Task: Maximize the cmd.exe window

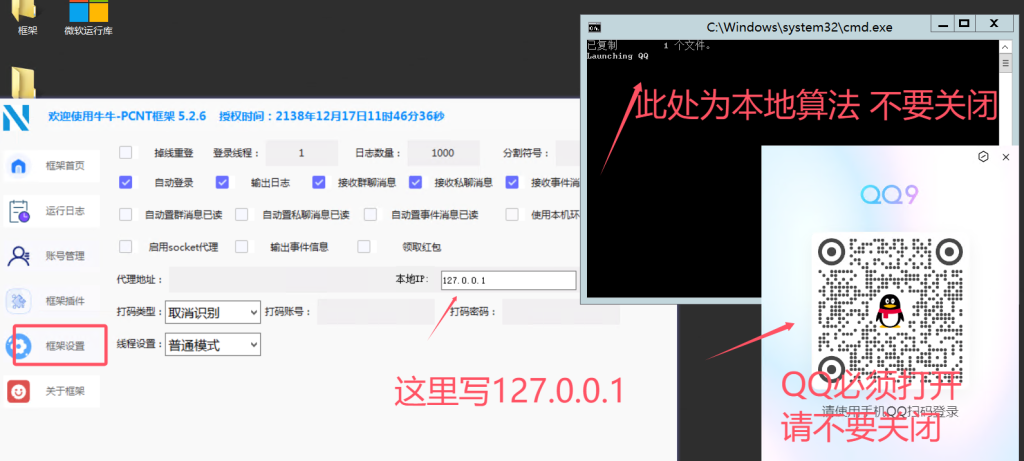Action: click(x=964, y=24)
